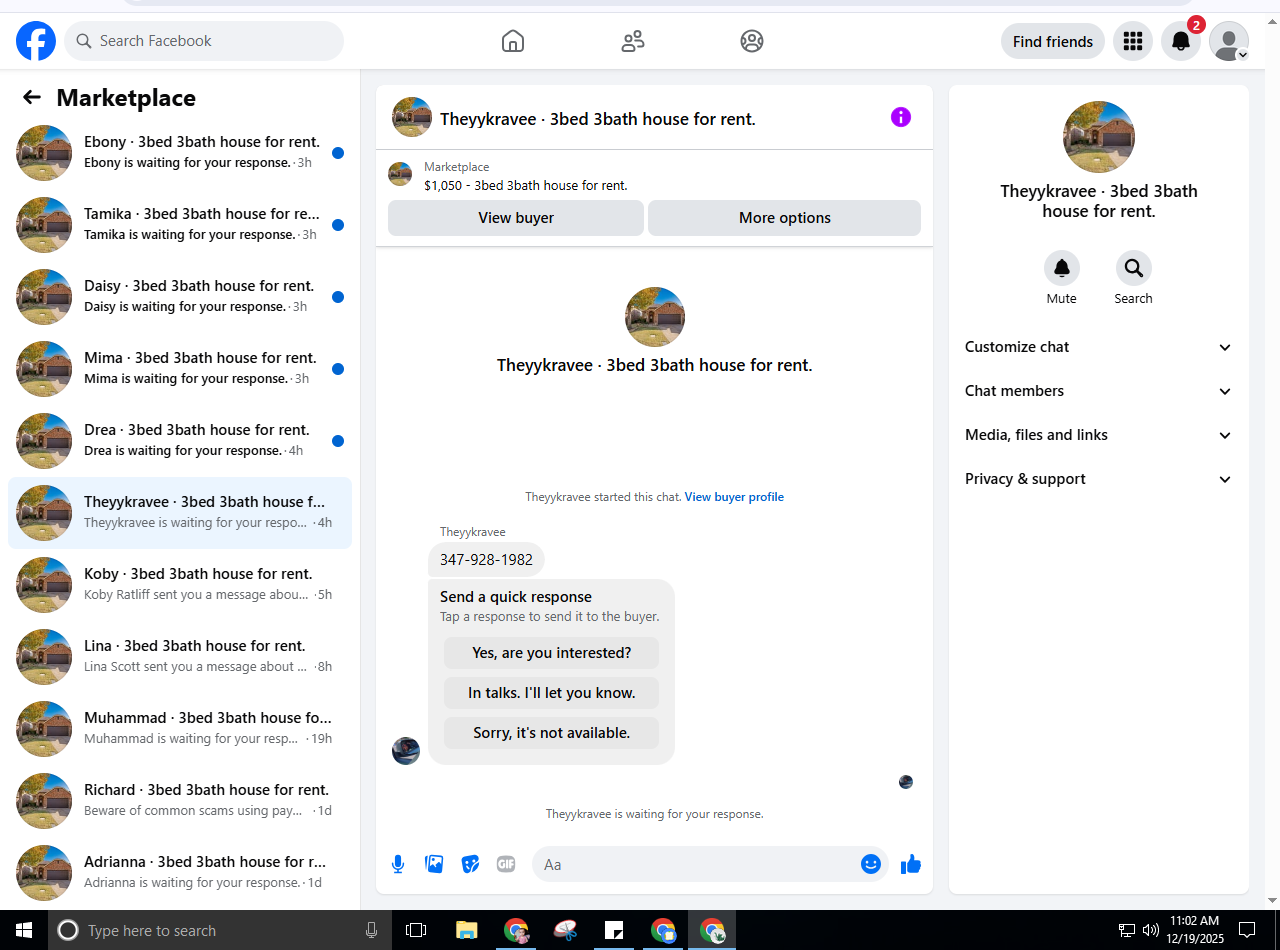Send a thumbs-up like

[x=910, y=864]
